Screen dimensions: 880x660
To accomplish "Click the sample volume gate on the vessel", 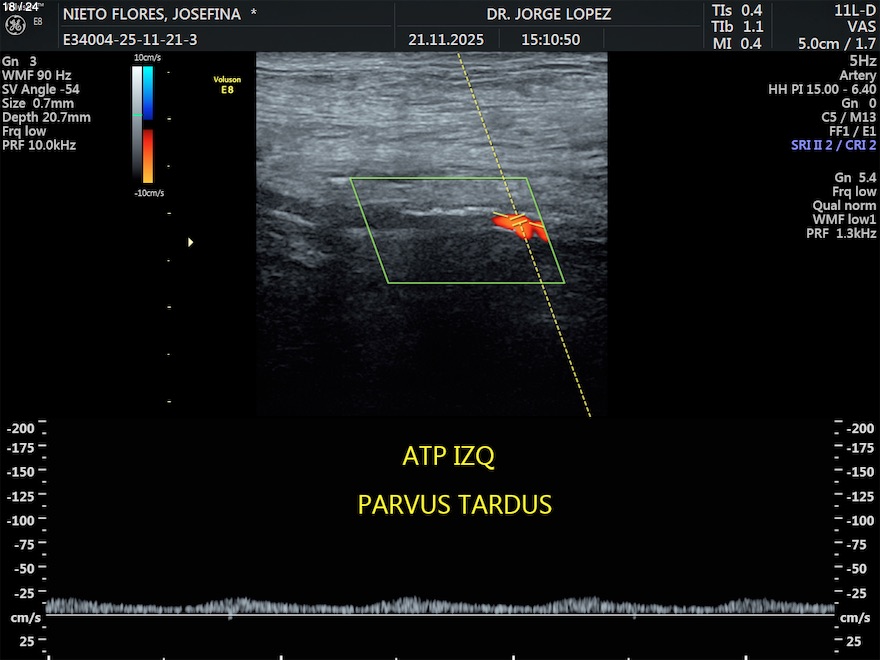I will [x=517, y=221].
